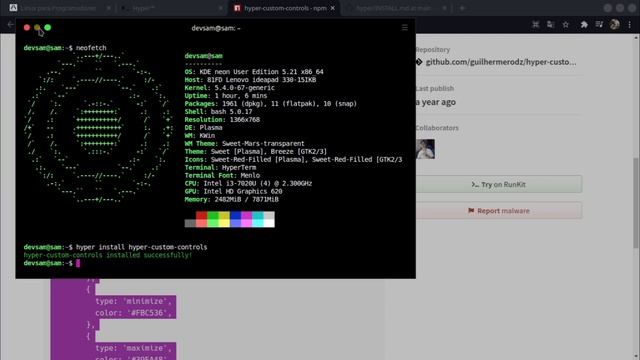This screenshot has height=360, width=640.
Task: Click the 'Kernel: 5.4.0-67-generic' line
Action: (x=229, y=88)
